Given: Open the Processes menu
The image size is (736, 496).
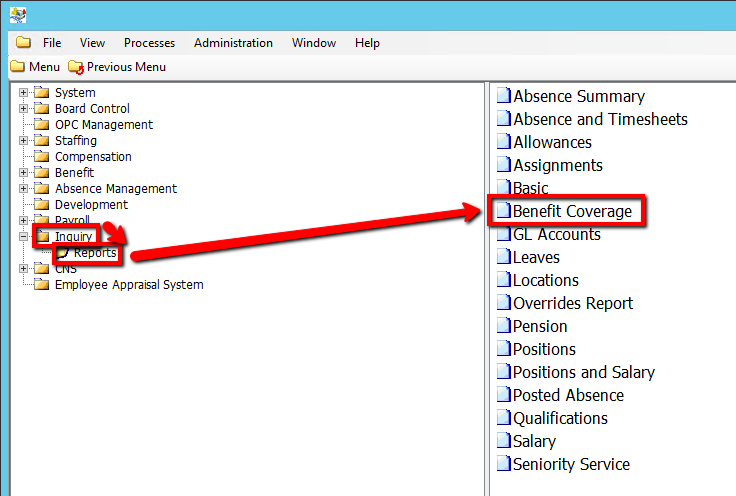Looking at the screenshot, I should [x=149, y=43].
